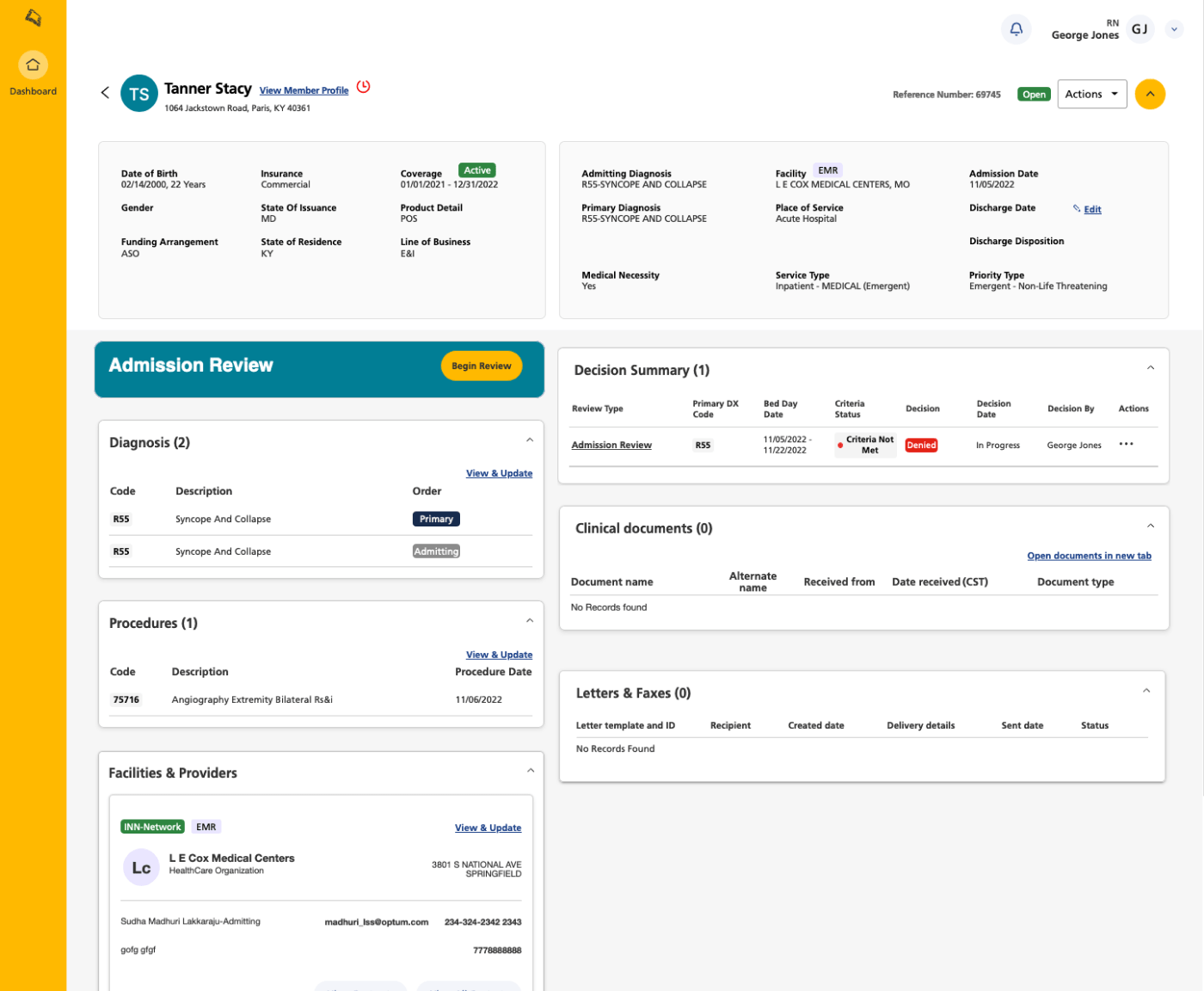Expand the user account menu chevron

1174,29
